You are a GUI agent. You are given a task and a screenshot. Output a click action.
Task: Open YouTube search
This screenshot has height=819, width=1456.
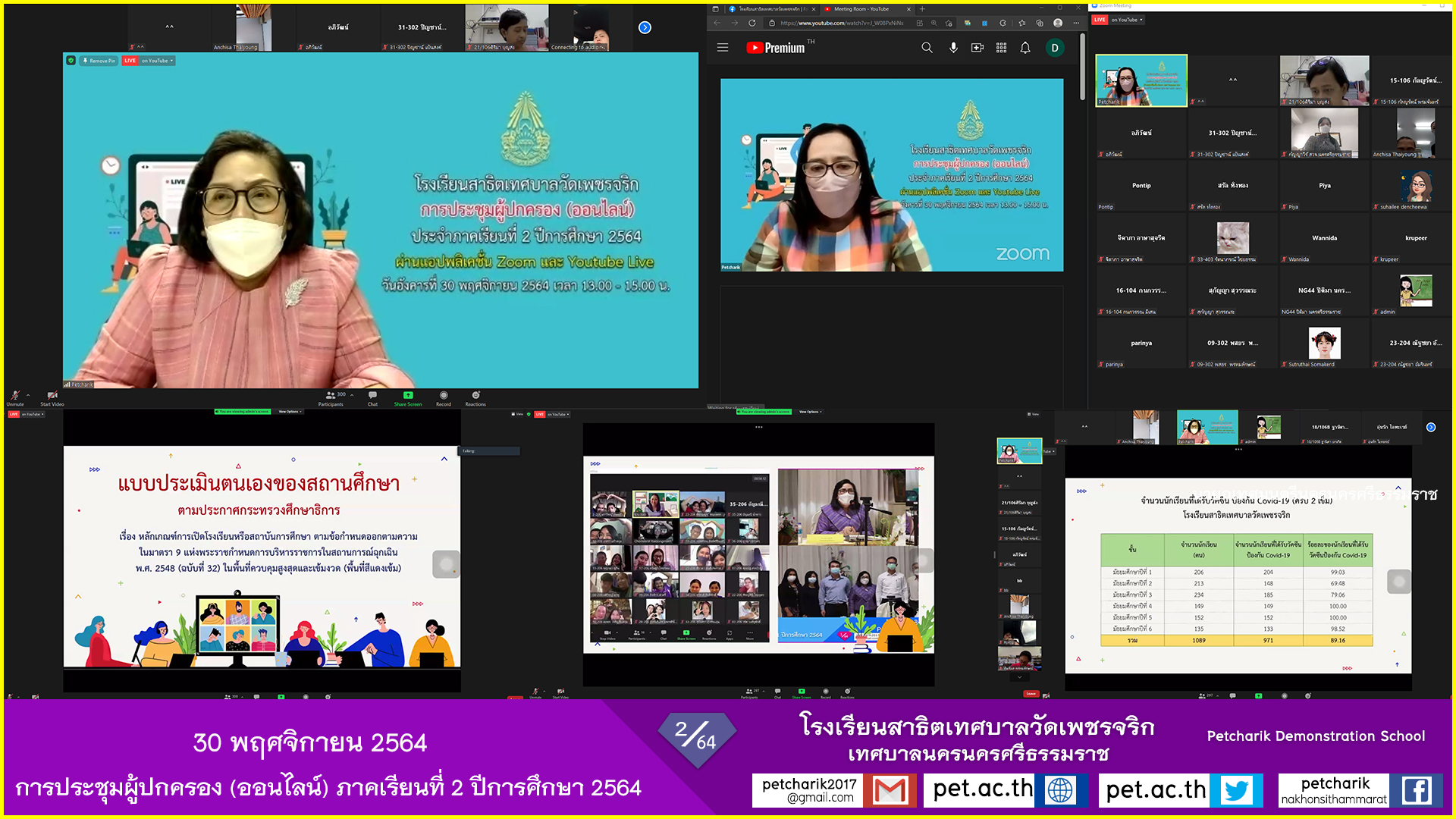(x=927, y=48)
